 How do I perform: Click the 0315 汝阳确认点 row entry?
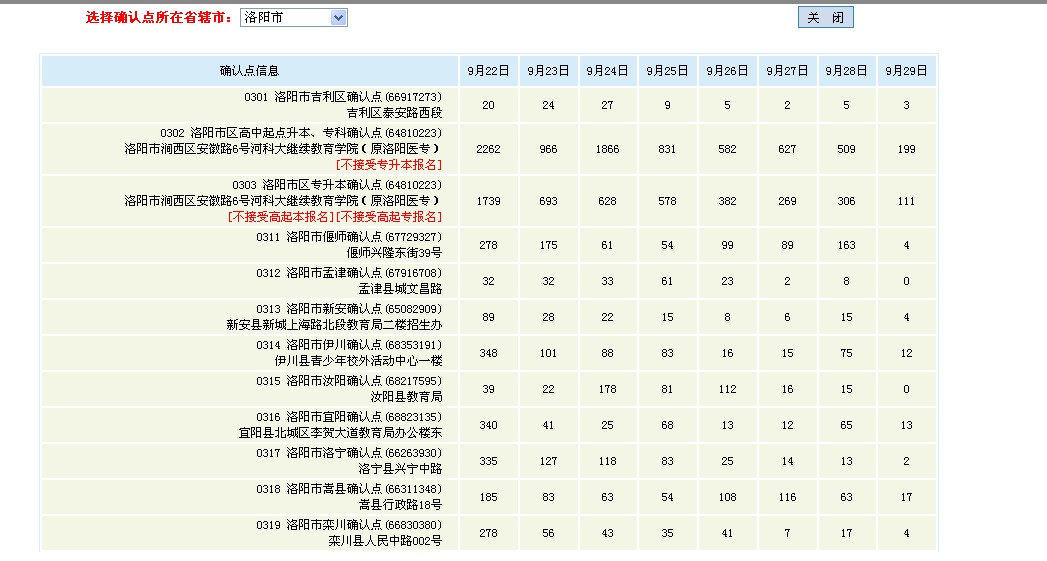349,381
